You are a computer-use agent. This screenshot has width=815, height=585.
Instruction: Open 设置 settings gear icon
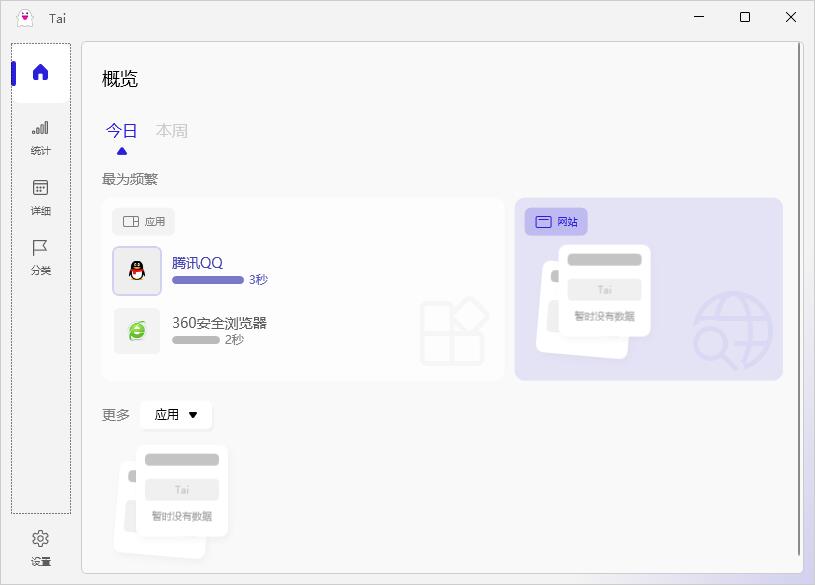40,547
